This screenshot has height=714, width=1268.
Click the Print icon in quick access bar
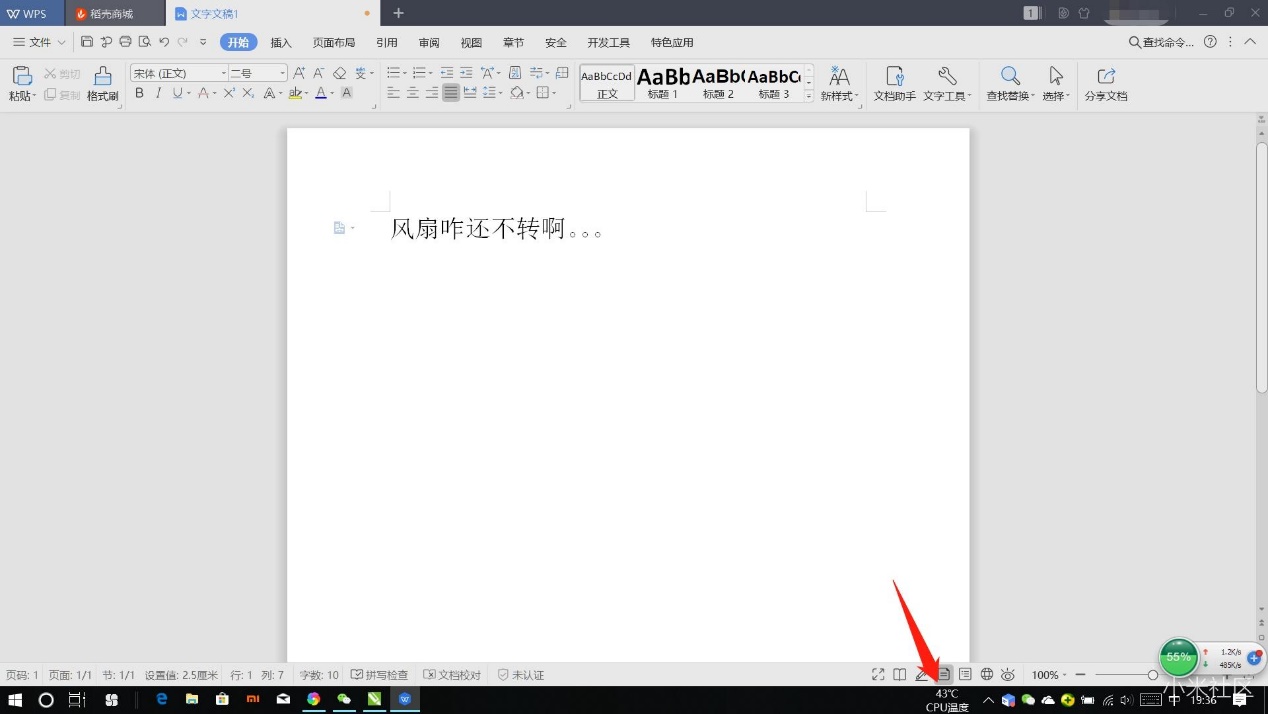point(125,42)
